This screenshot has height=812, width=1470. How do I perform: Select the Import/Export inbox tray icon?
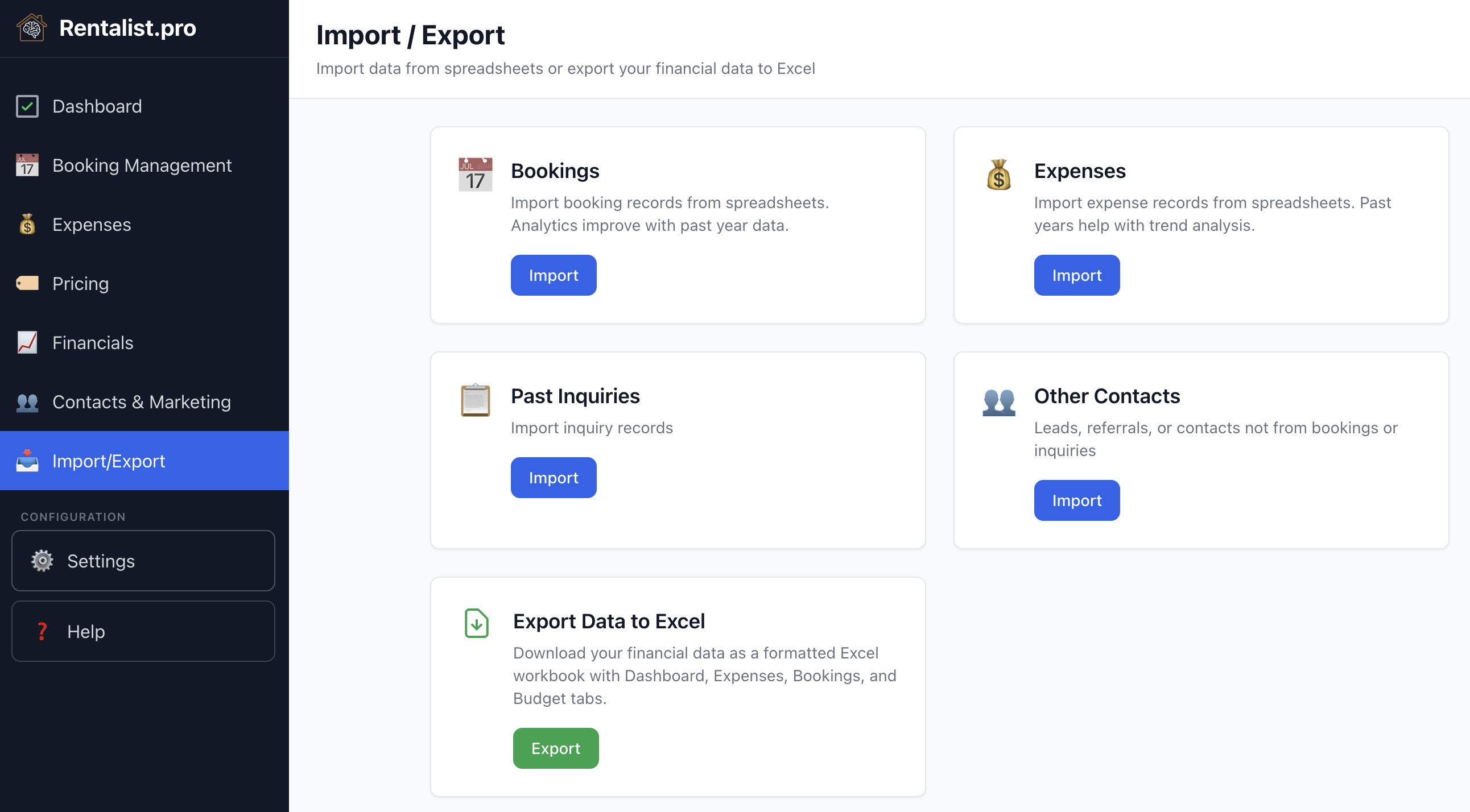tap(26, 461)
